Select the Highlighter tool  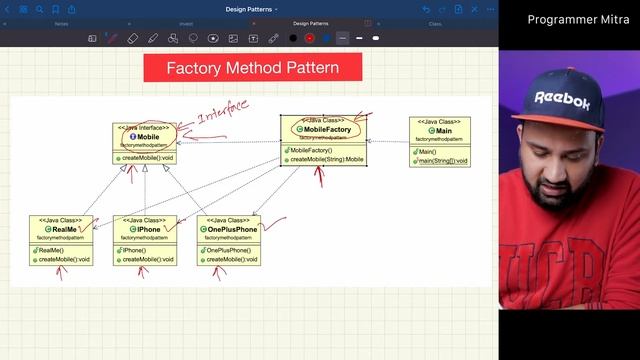[x=153, y=38]
